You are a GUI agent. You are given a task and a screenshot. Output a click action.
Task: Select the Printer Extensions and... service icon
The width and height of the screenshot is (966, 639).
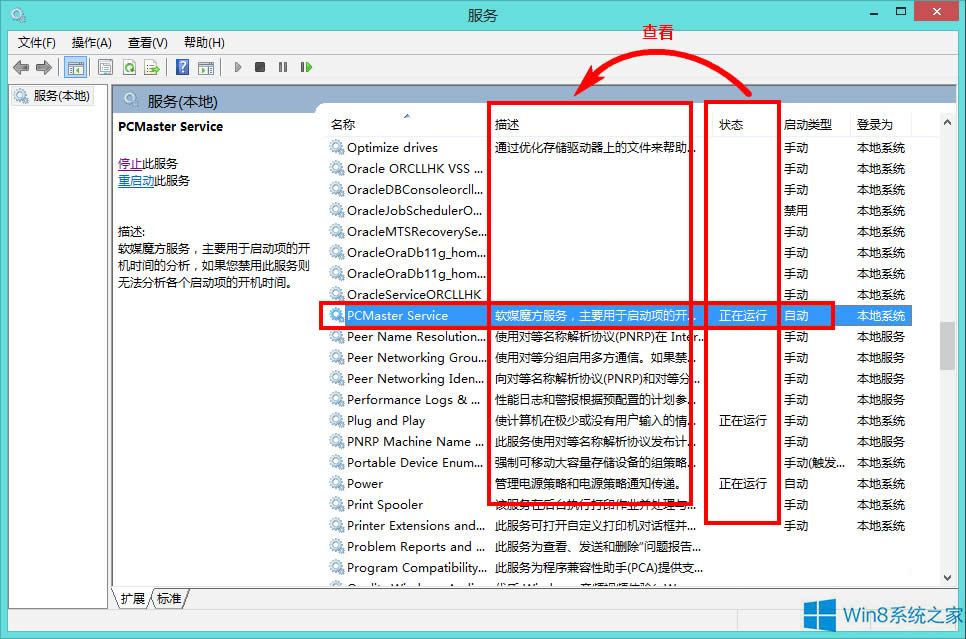point(336,525)
